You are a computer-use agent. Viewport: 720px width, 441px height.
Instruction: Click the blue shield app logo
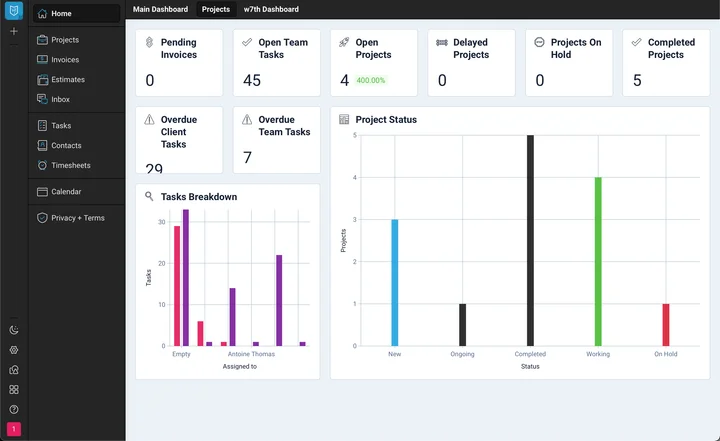(14, 12)
